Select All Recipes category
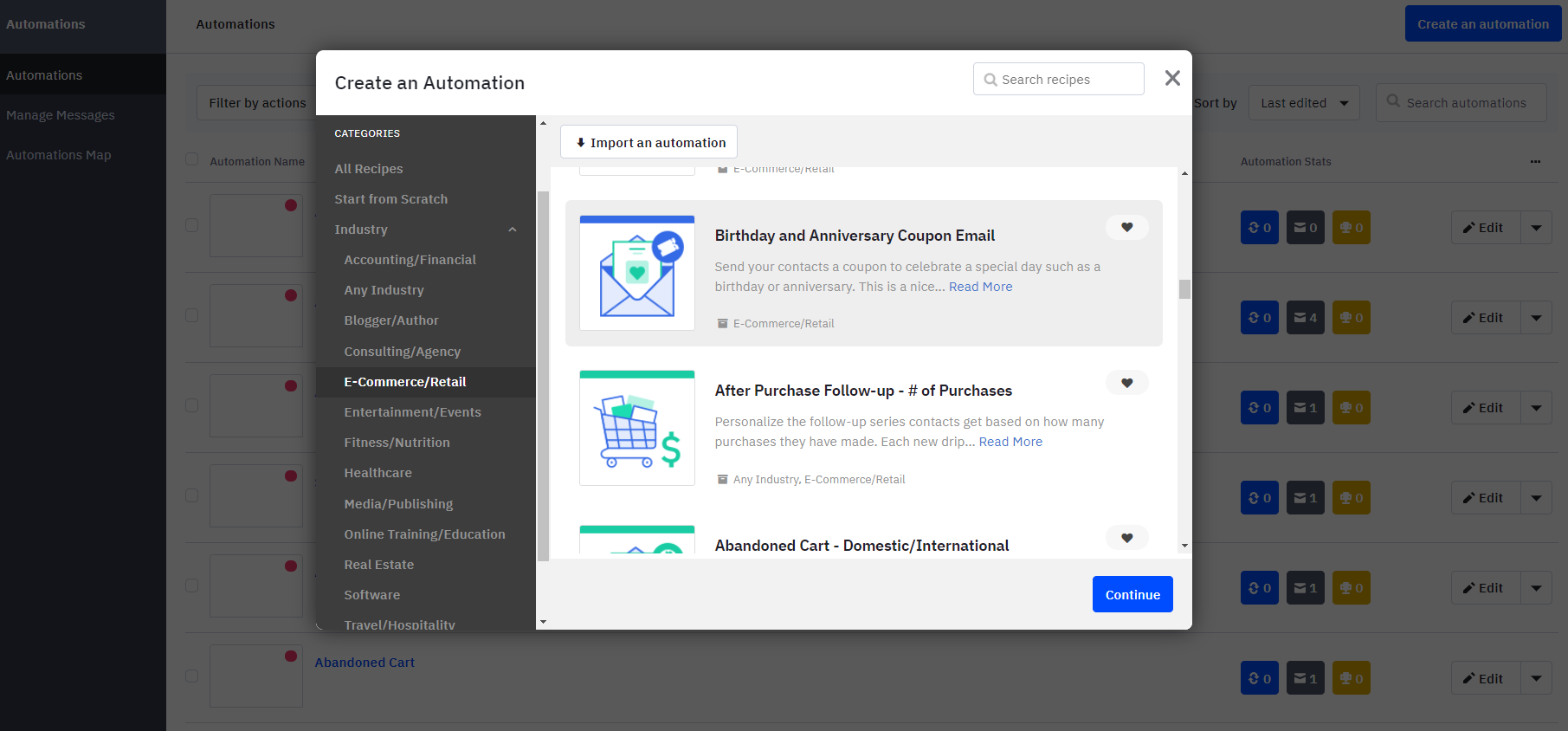1568x731 pixels. click(x=369, y=169)
